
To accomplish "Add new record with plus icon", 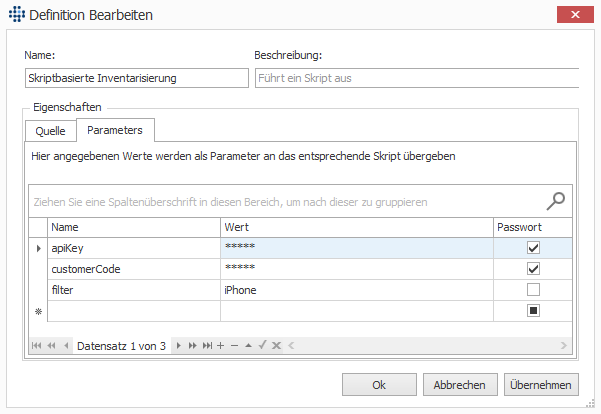I will coord(220,346).
